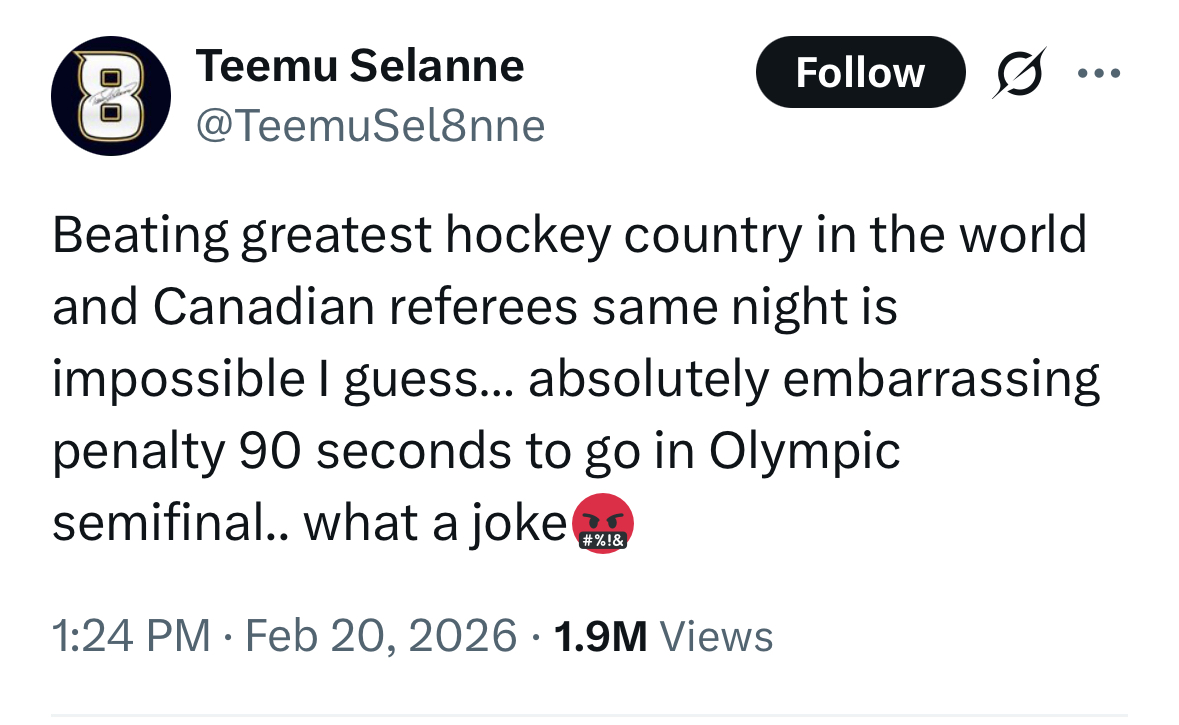This screenshot has width=1179, height=725.
Task: Click the Feb 20, 2026 date
Action: (377, 636)
